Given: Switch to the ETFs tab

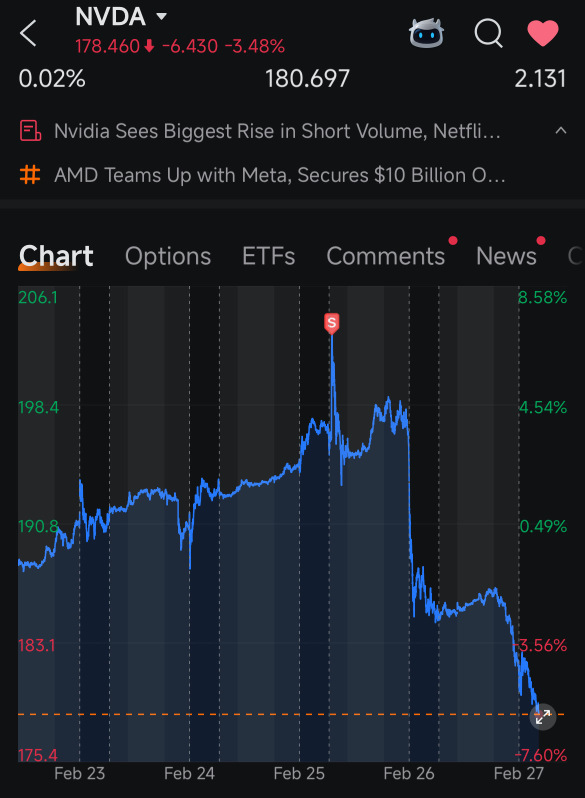Looking at the screenshot, I should [x=268, y=256].
